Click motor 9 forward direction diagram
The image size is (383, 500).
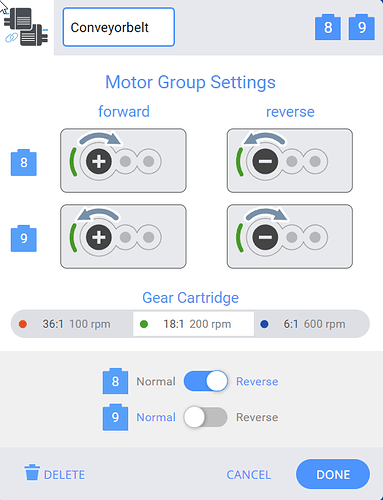123,236
